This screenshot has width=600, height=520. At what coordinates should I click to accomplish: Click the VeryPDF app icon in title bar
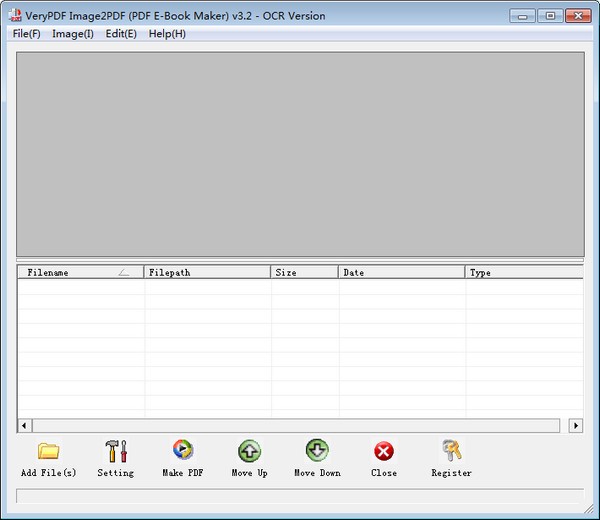(x=16, y=16)
